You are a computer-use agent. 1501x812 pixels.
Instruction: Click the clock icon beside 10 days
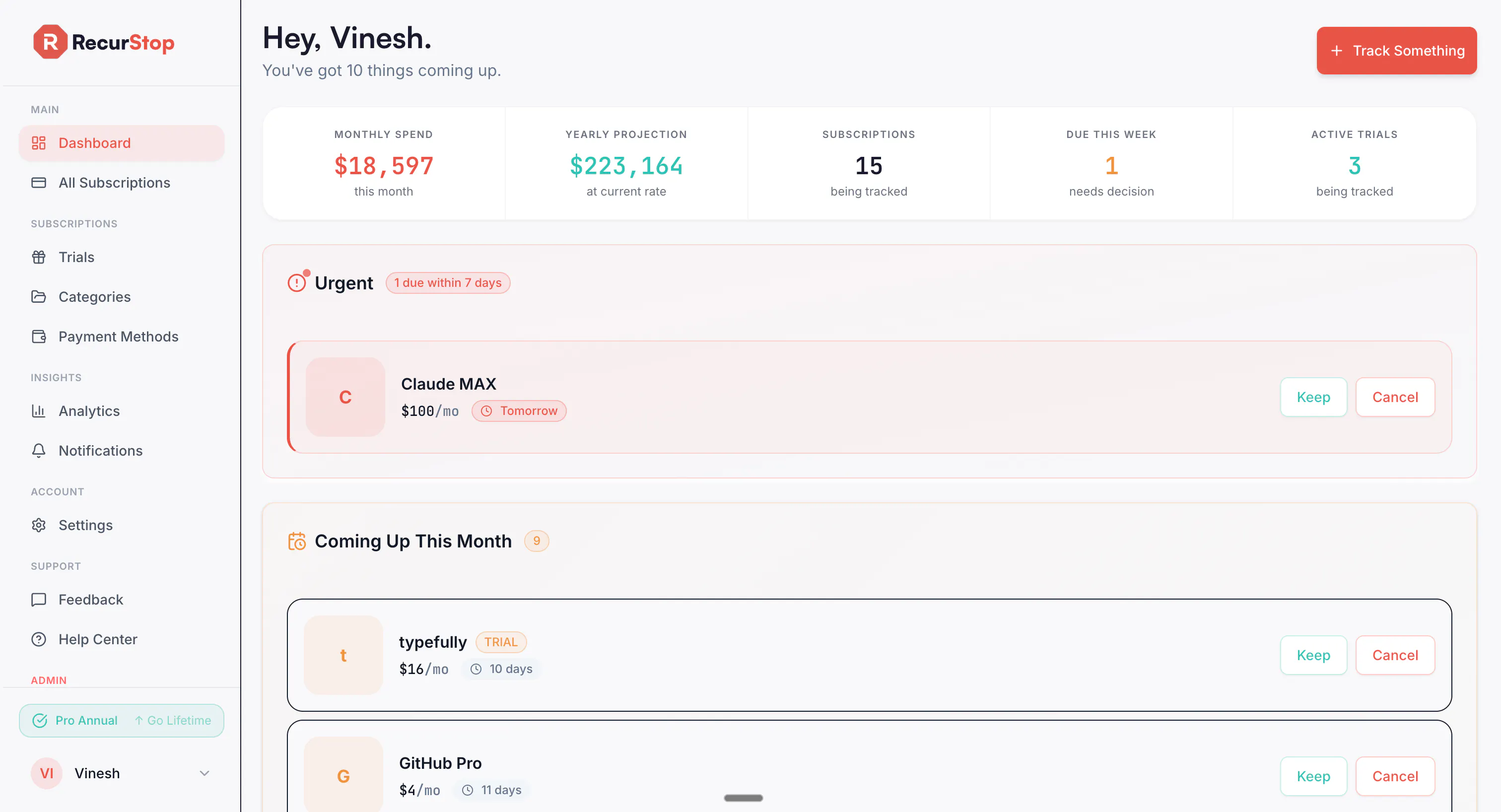[x=476, y=669]
